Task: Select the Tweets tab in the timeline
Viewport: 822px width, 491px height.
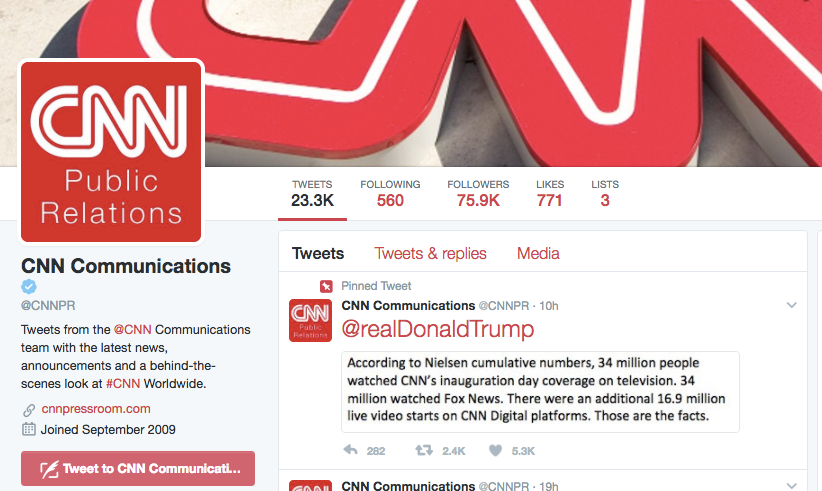Action: tap(318, 254)
